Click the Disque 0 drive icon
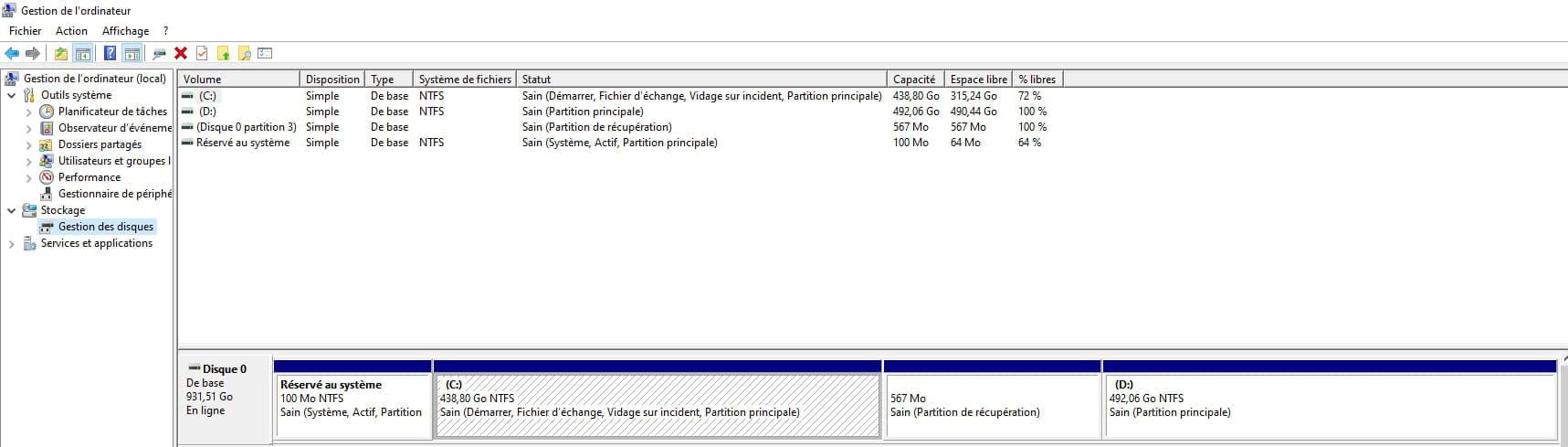Image resolution: width=1568 pixels, height=447 pixels. [194, 368]
